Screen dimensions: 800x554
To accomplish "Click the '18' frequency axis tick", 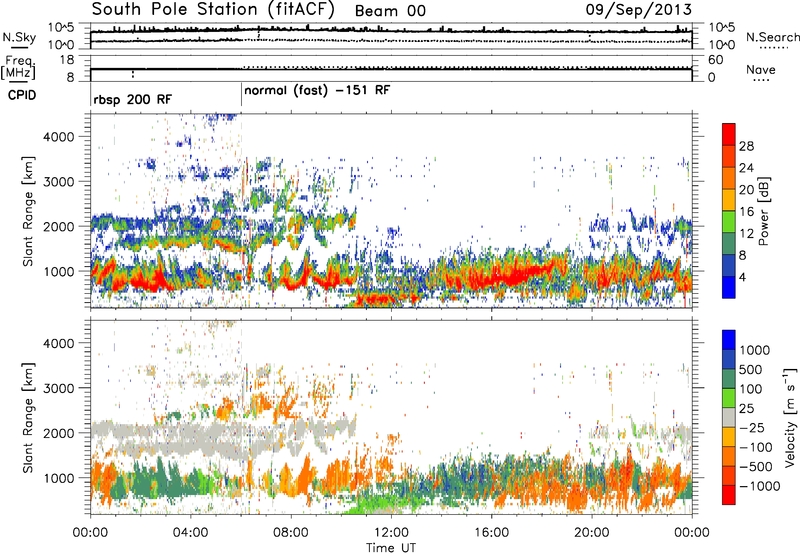I will 67,60.
